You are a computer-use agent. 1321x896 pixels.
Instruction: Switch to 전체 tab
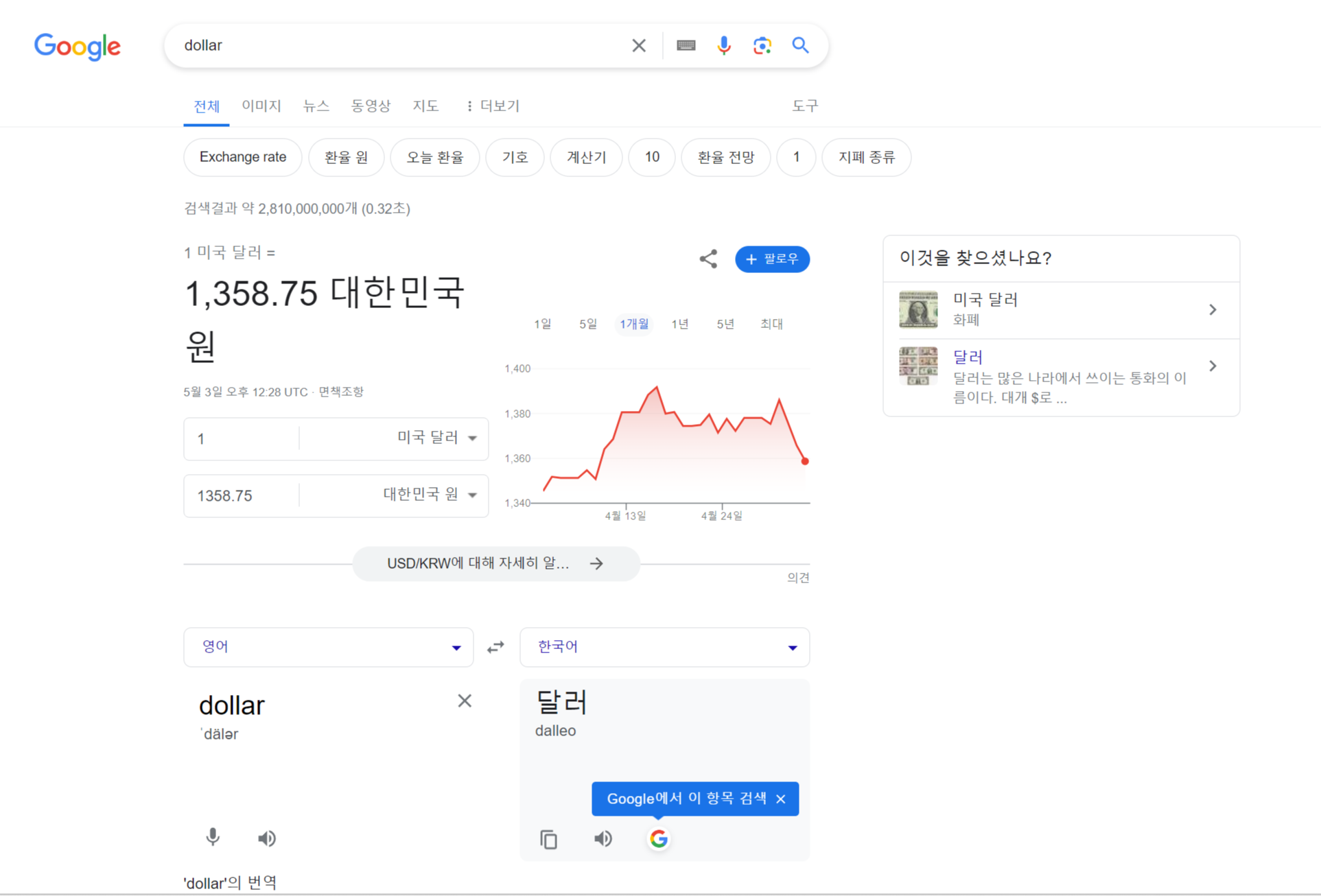pos(207,106)
